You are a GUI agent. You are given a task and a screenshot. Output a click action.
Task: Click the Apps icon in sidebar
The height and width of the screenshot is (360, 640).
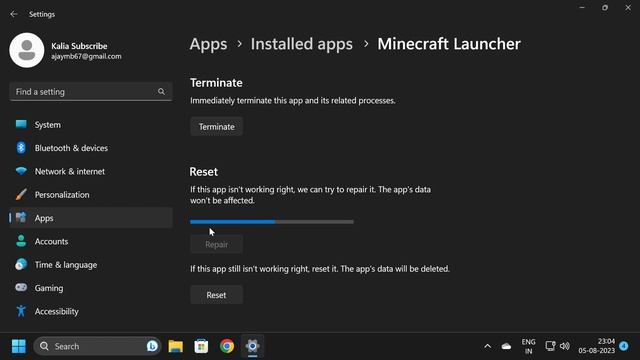21,218
